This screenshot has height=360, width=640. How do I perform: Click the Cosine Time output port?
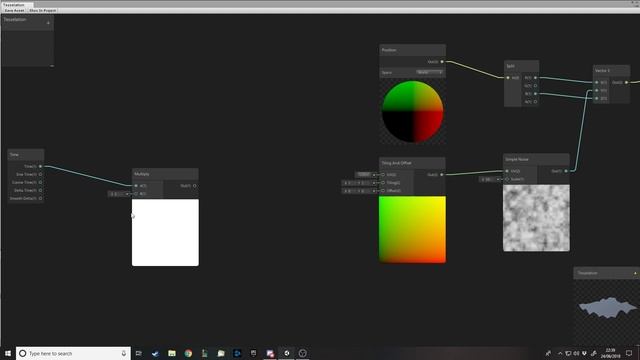[x=40, y=182]
